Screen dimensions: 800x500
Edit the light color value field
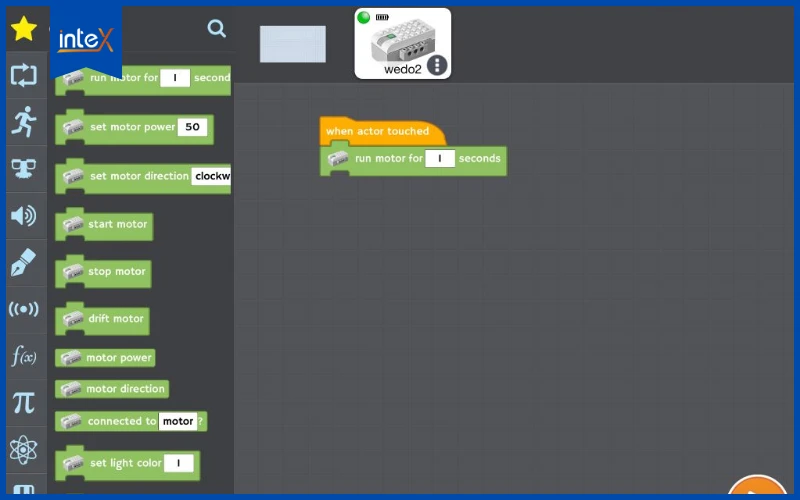pyautogui.click(x=179, y=463)
